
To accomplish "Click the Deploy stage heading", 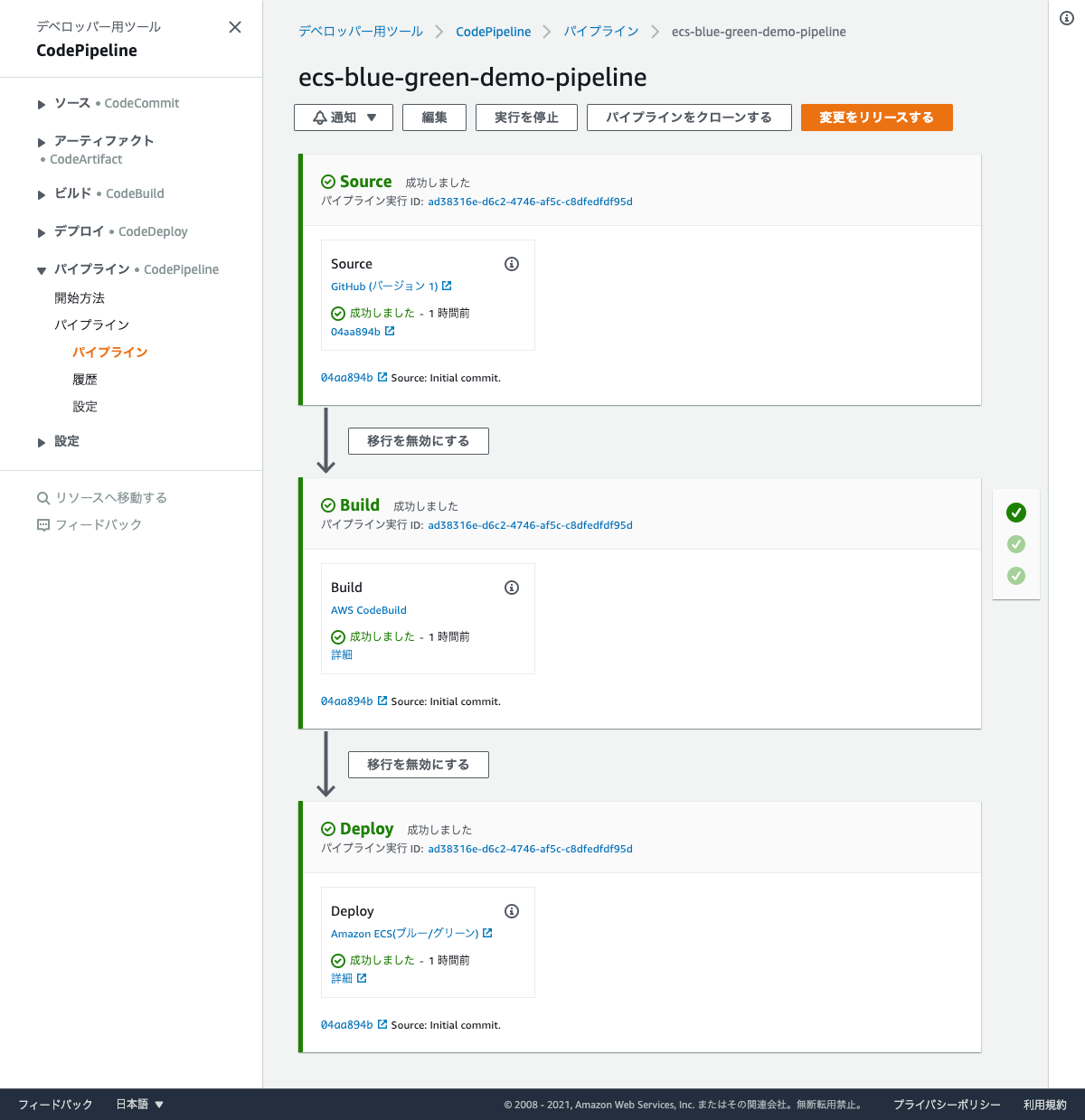I will (366, 829).
